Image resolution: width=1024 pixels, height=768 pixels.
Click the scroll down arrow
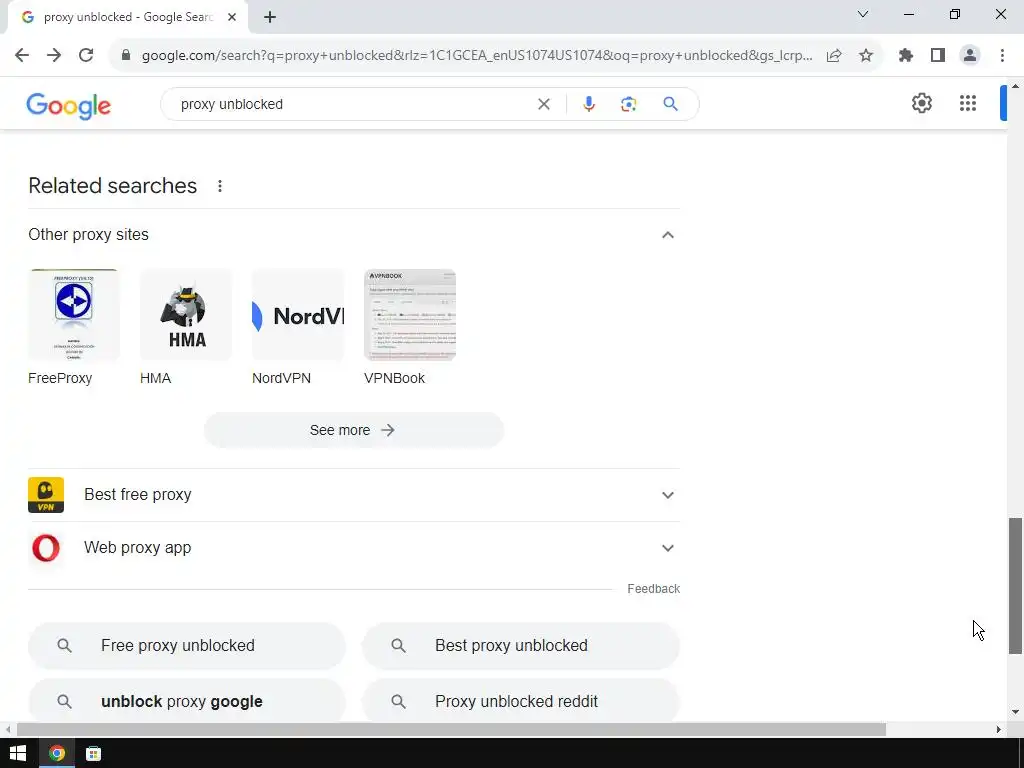(1015, 712)
